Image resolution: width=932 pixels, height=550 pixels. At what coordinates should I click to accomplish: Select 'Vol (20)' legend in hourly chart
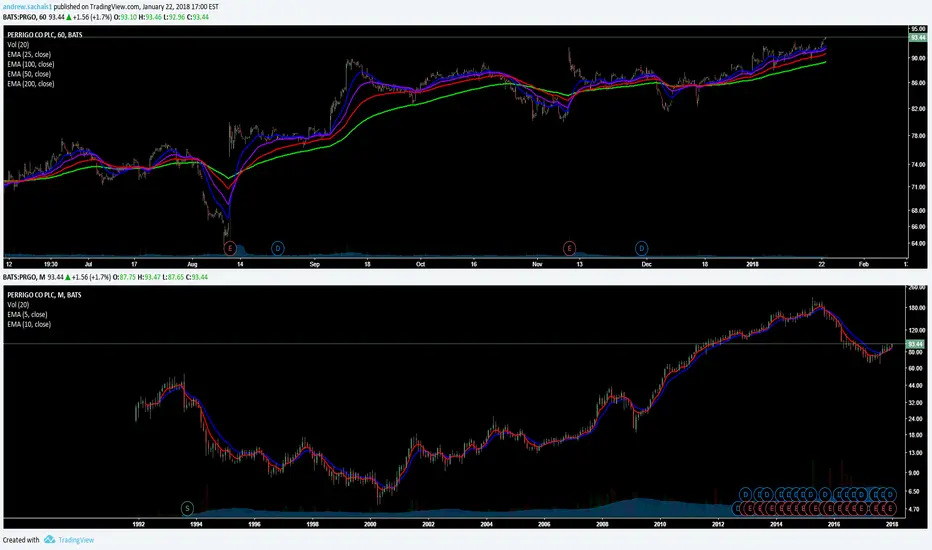[x=18, y=45]
